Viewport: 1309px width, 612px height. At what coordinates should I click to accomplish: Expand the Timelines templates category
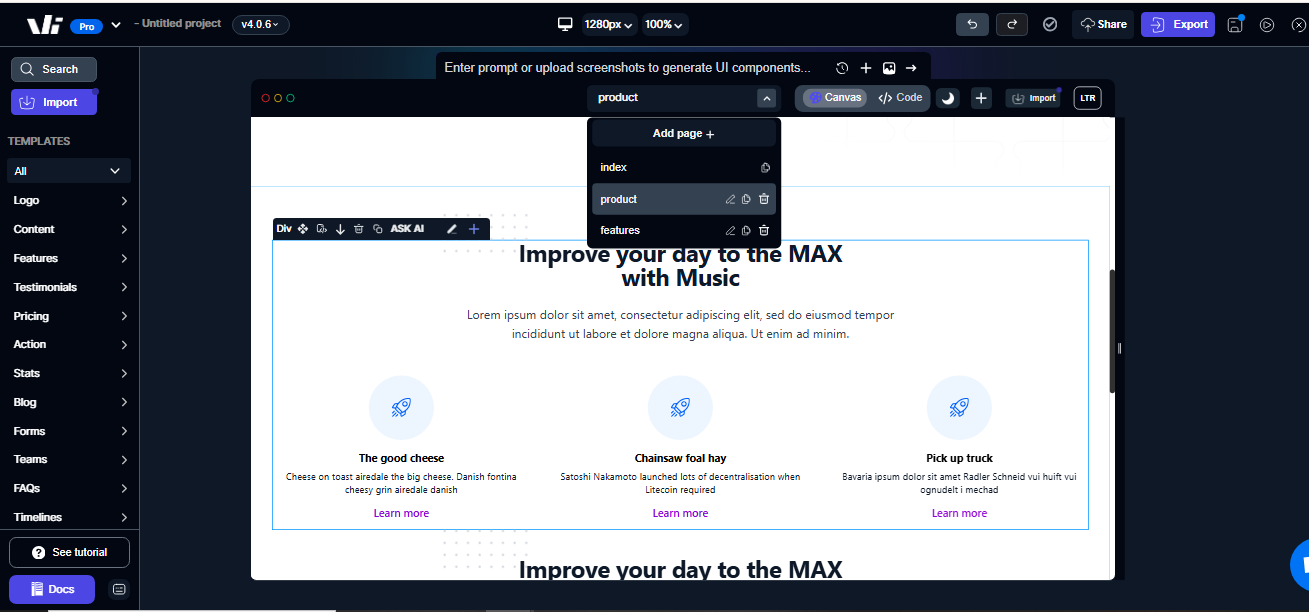(69, 517)
